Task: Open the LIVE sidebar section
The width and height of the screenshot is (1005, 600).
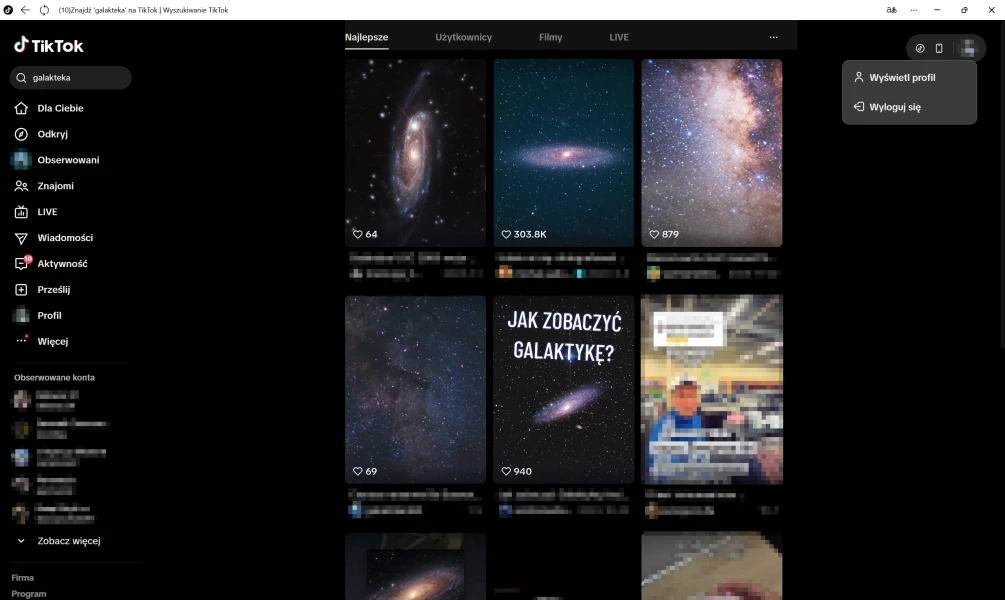Action: (x=47, y=212)
